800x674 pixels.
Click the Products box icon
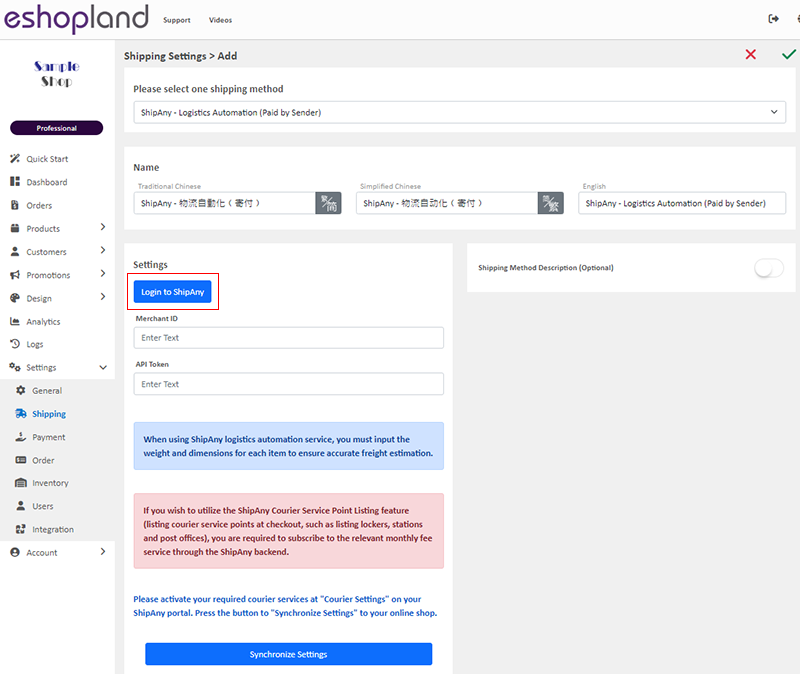pos(15,228)
